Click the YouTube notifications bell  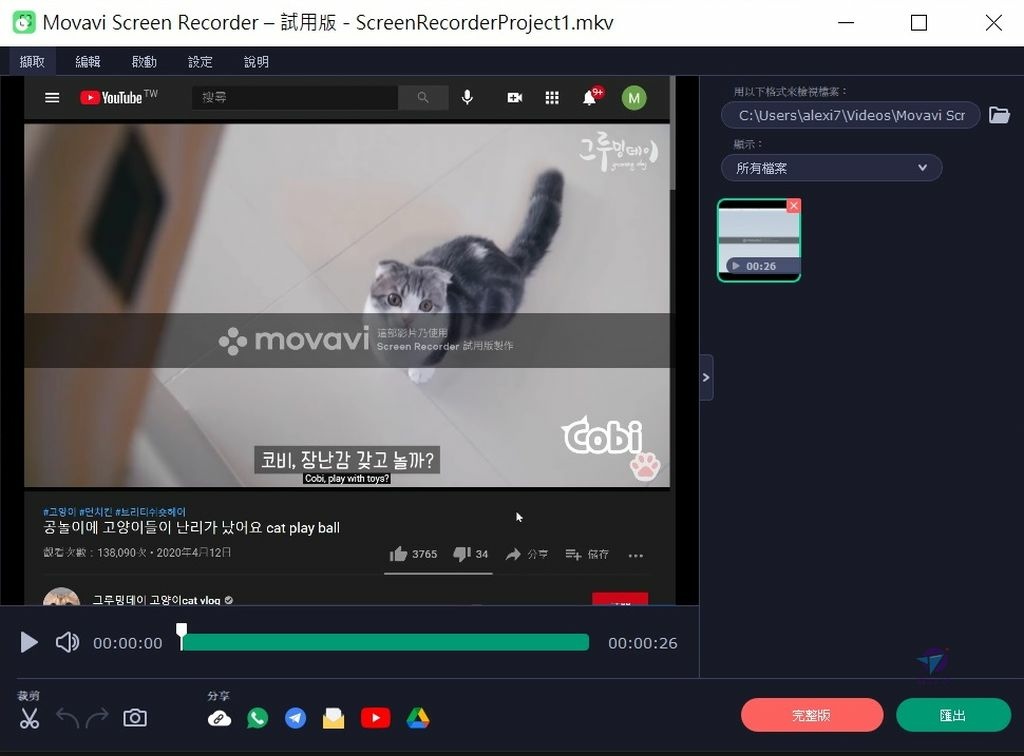[x=590, y=97]
